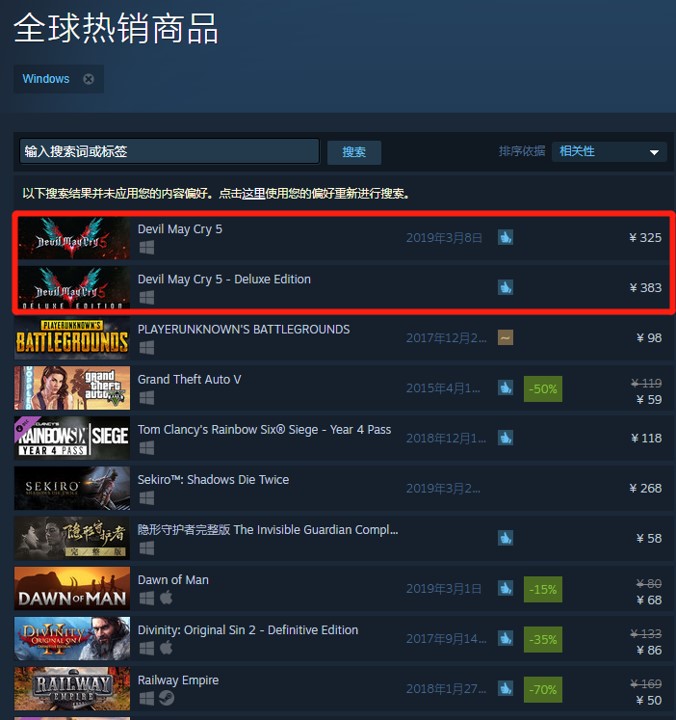The image size is (676, 720).
Task: Focus the search term or tag input field
Action: 169,151
